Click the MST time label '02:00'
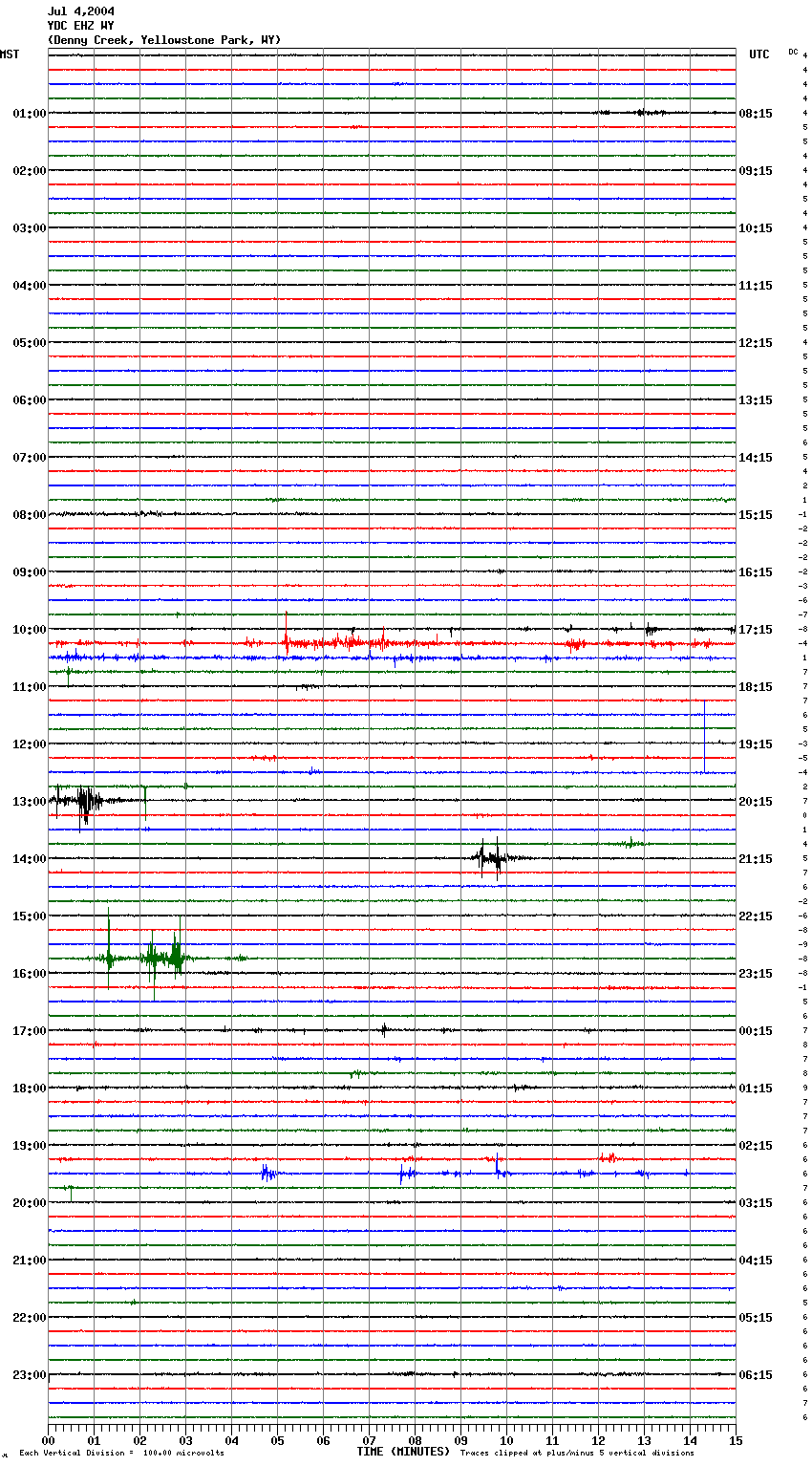812x1466 pixels. tap(29, 171)
